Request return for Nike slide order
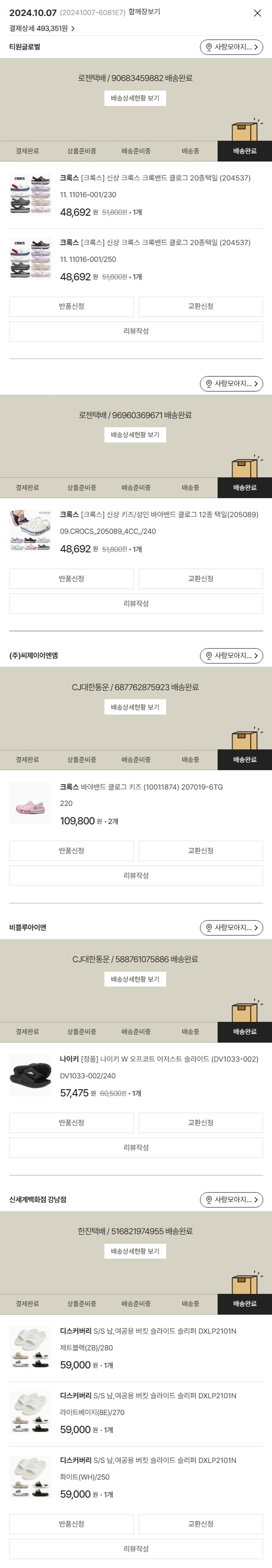This screenshot has width=272, height=1568. pos(72,1123)
